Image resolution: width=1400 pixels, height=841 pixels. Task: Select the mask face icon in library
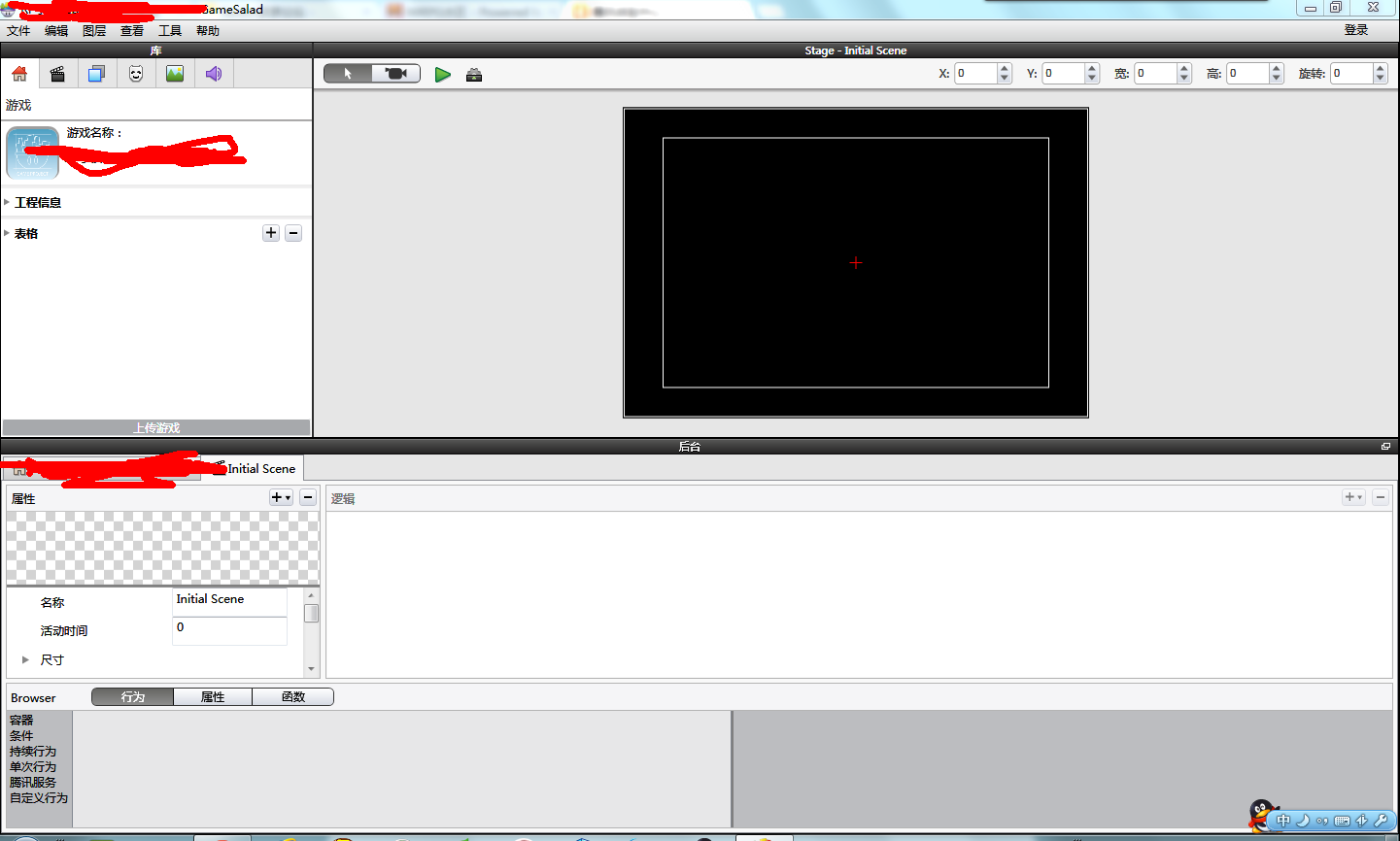pos(136,74)
